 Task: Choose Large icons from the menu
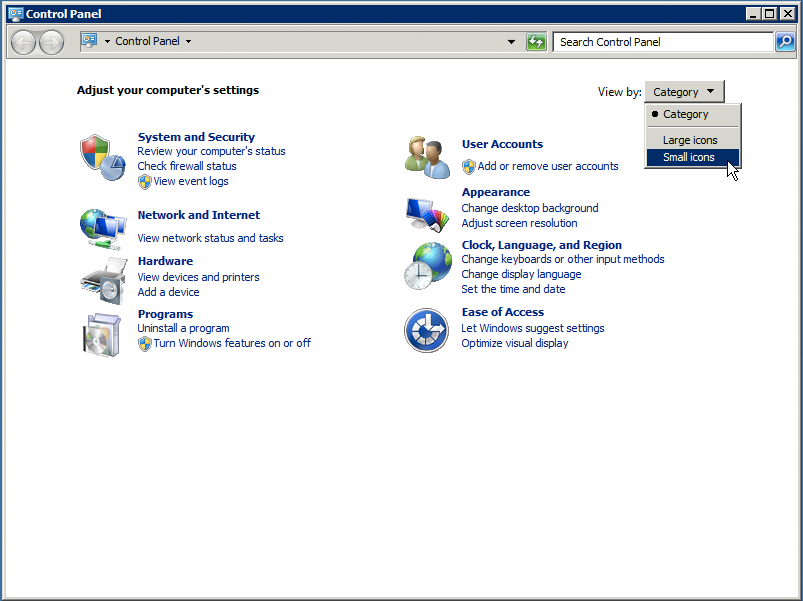tap(693, 140)
